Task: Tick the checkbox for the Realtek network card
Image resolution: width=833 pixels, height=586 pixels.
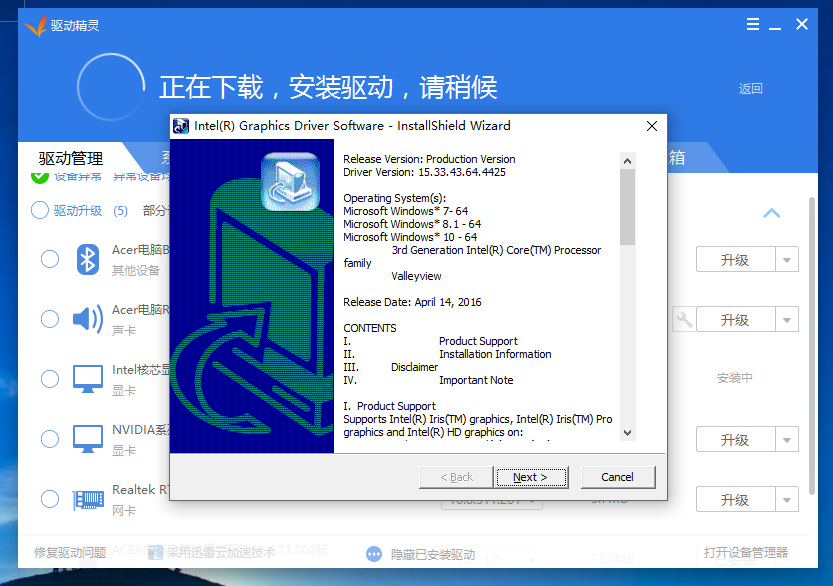Action: click(x=50, y=499)
